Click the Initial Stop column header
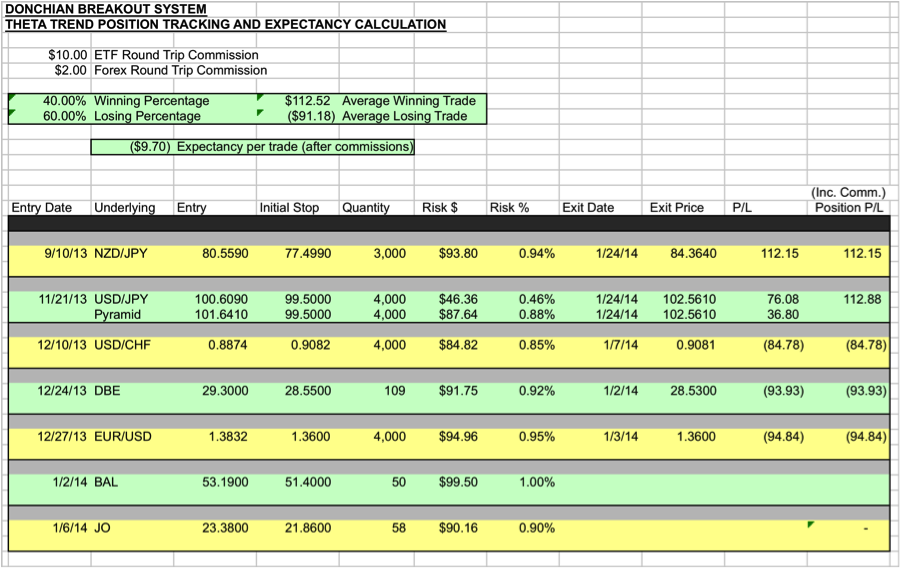This screenshot has height=568, width=901. [289, 208]
